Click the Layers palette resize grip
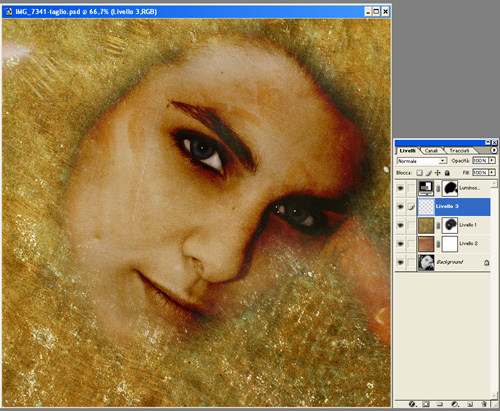The image size is (500, 411). click(x=494, y=404)
